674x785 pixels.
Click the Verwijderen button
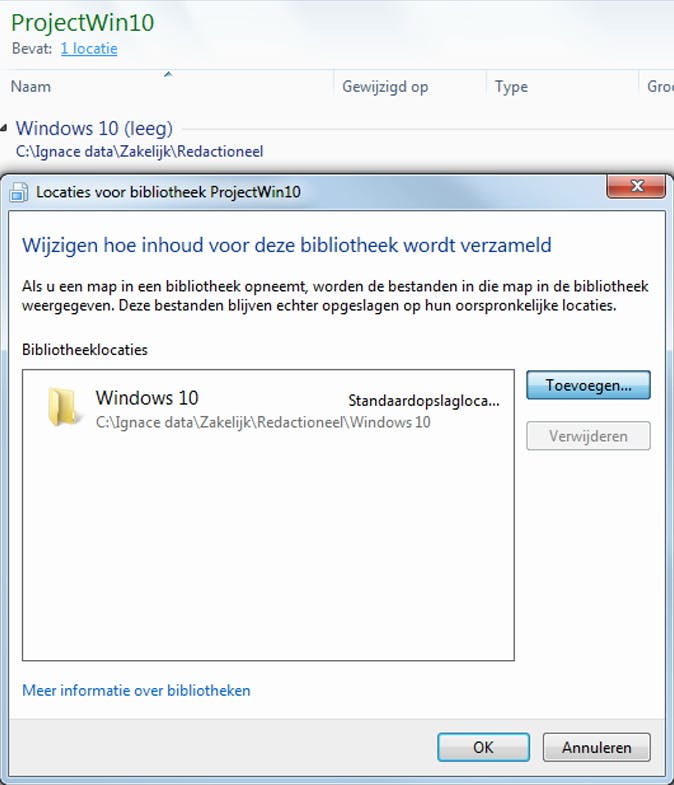(x=588, y=436)
